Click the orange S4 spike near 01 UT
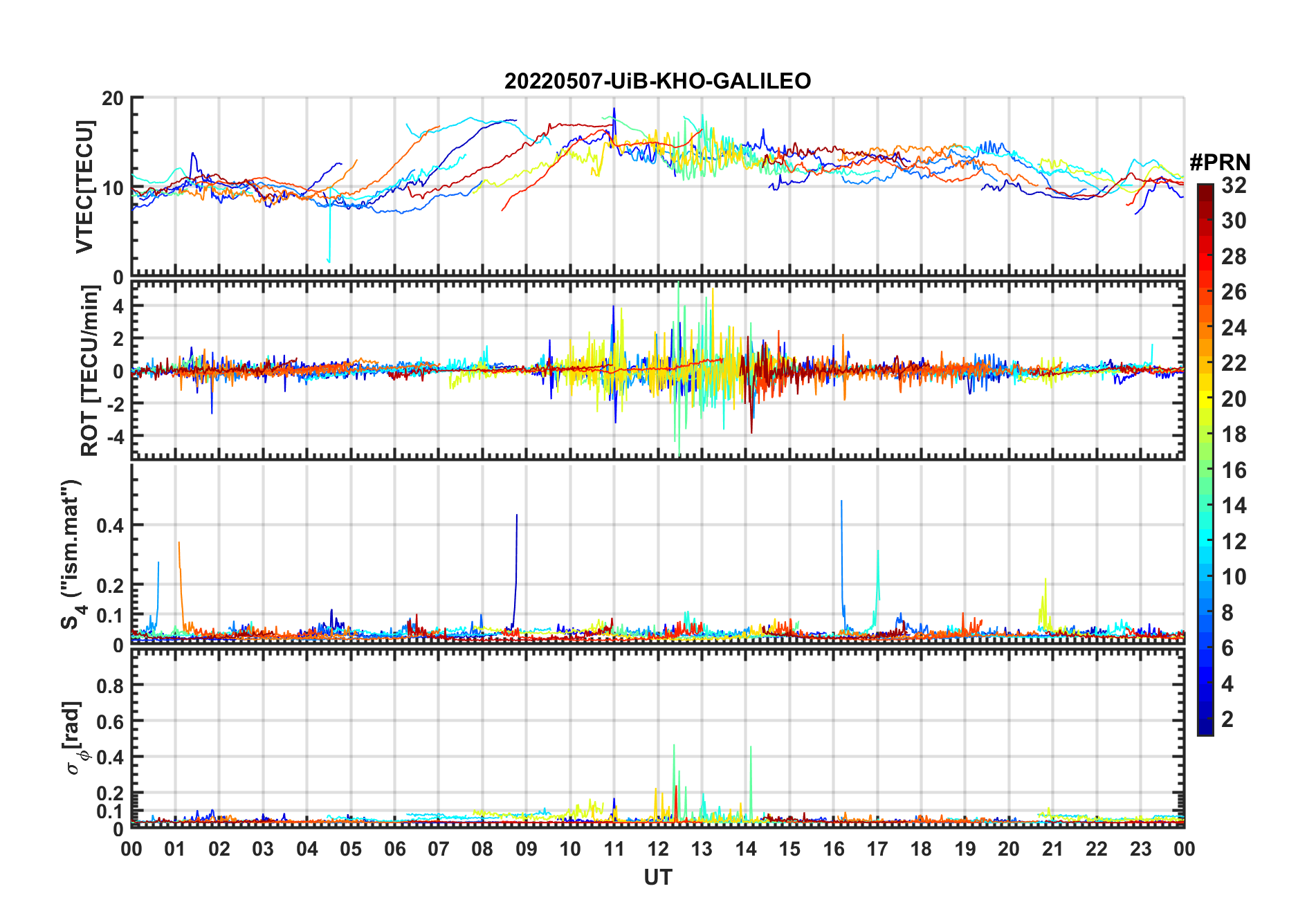The image size is (1316, 920). [x=181, y=581]
